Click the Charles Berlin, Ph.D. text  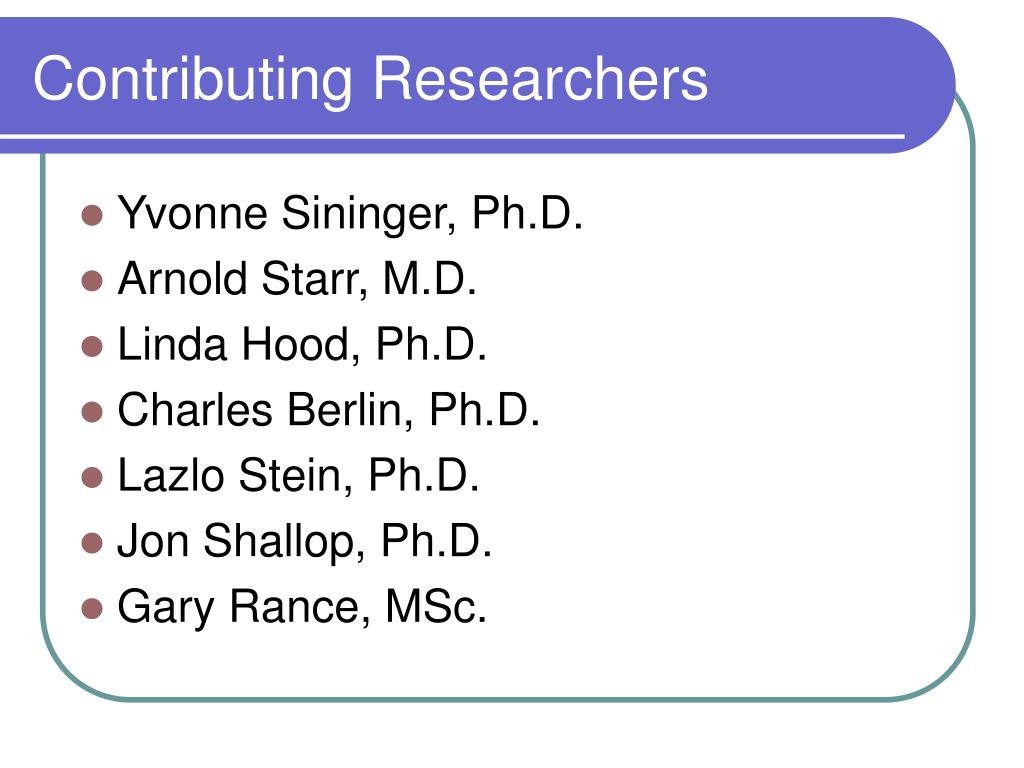pos(329,409)
